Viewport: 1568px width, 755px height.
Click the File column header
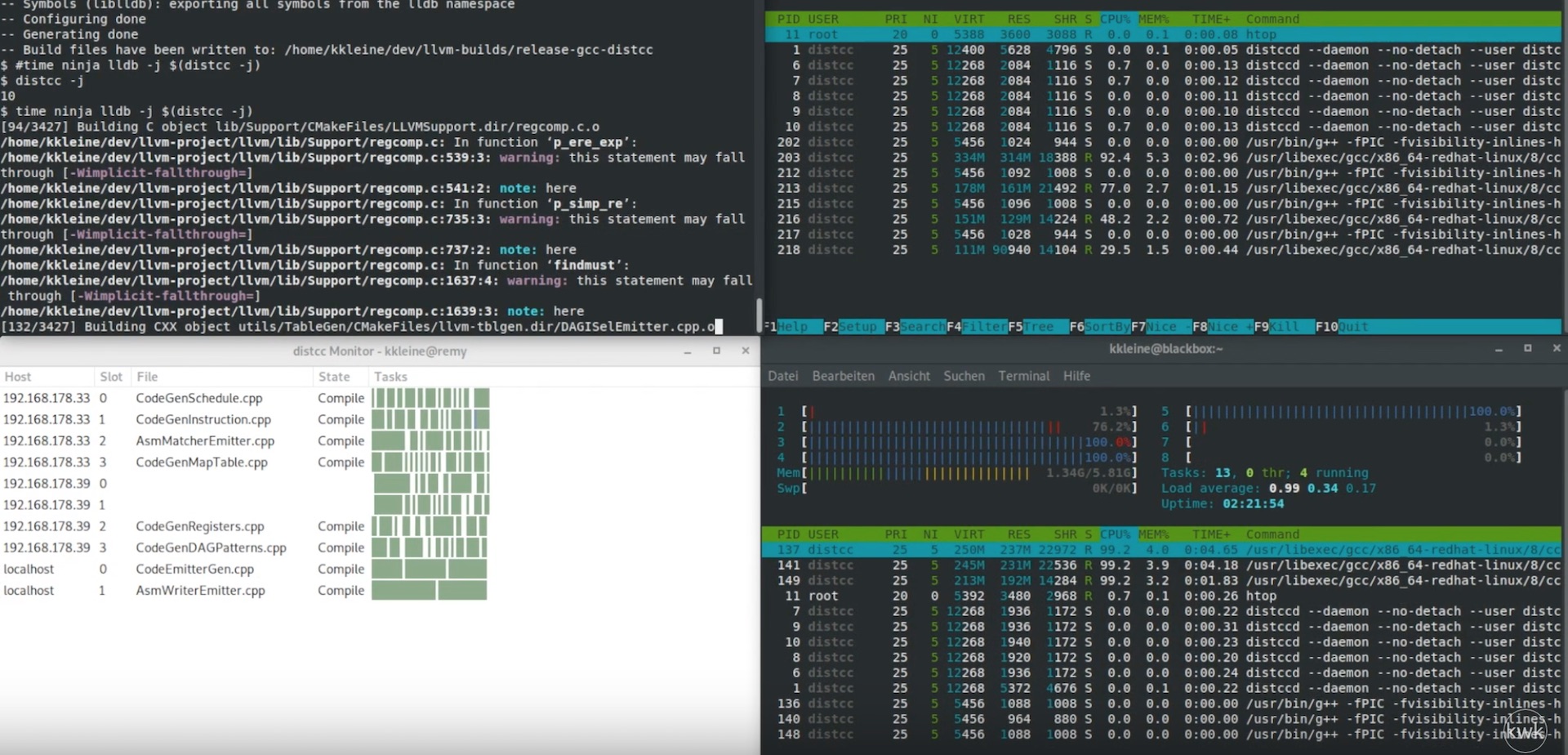pyautogui.click(x=147, y=377)
